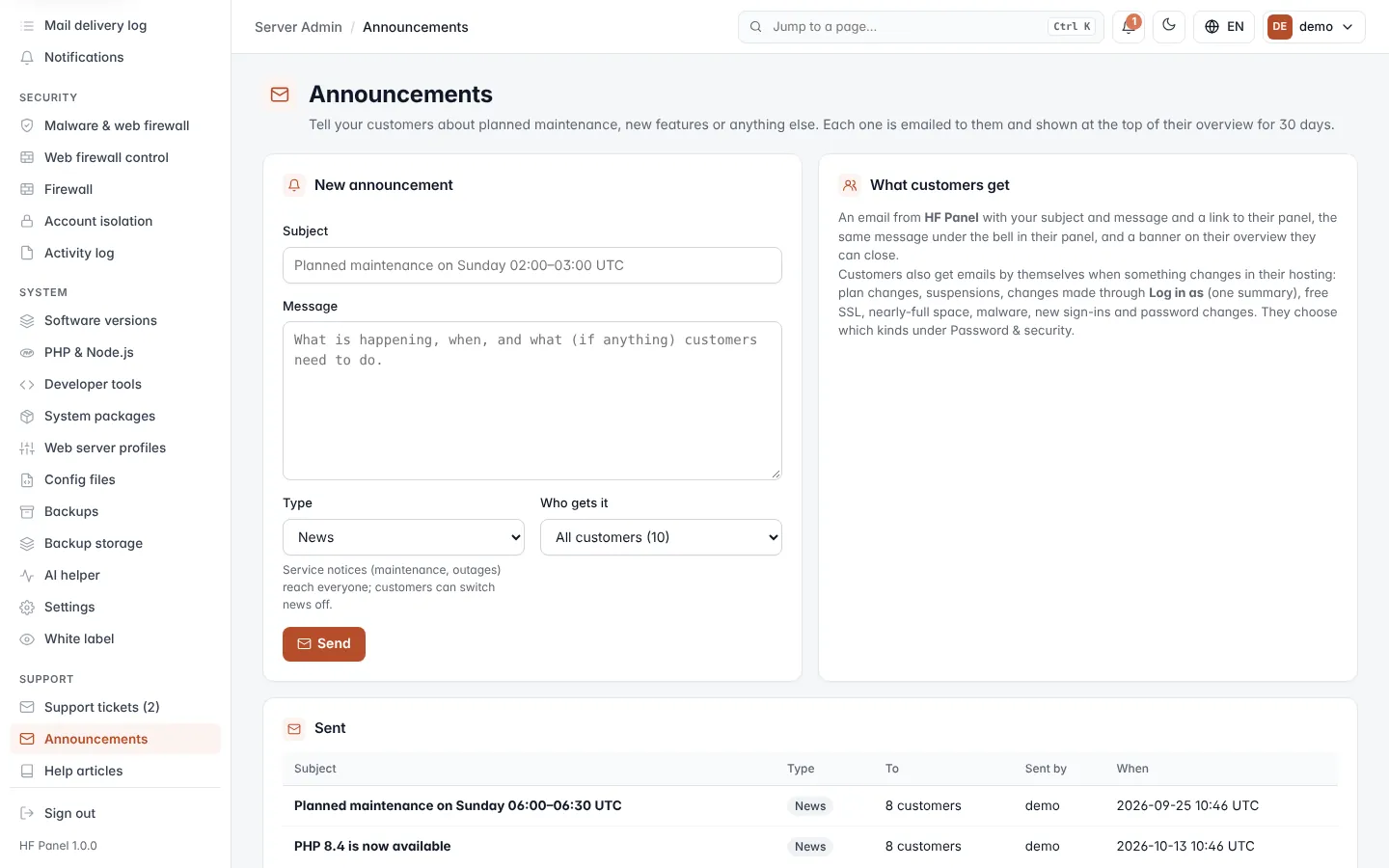Click the White label eye icon

pyautogui.click(x=27, y=638)
